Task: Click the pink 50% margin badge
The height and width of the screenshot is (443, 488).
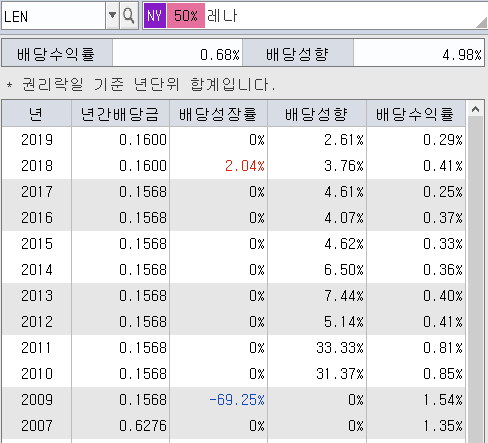Action: (186, 16)
